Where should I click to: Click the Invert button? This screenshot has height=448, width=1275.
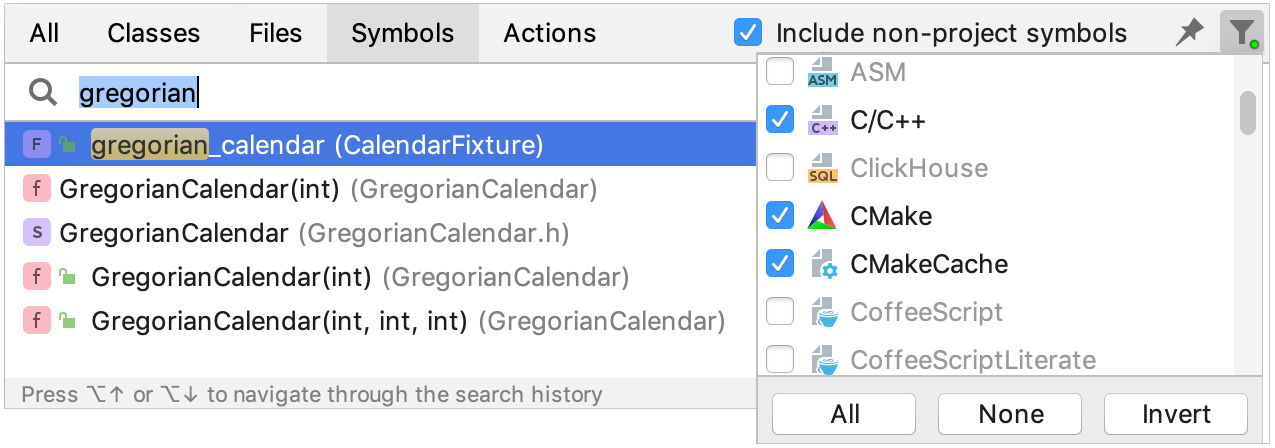[1176, 414]
